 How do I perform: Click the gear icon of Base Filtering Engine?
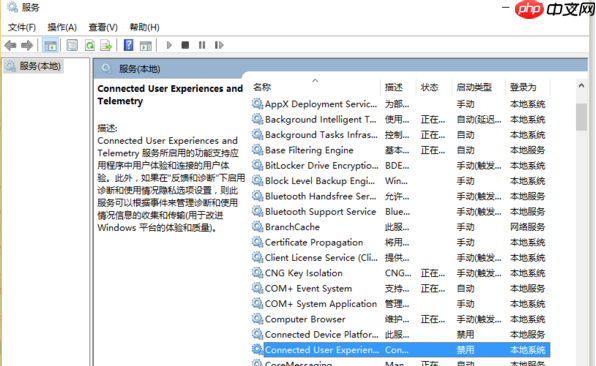[x=257, y=150]
